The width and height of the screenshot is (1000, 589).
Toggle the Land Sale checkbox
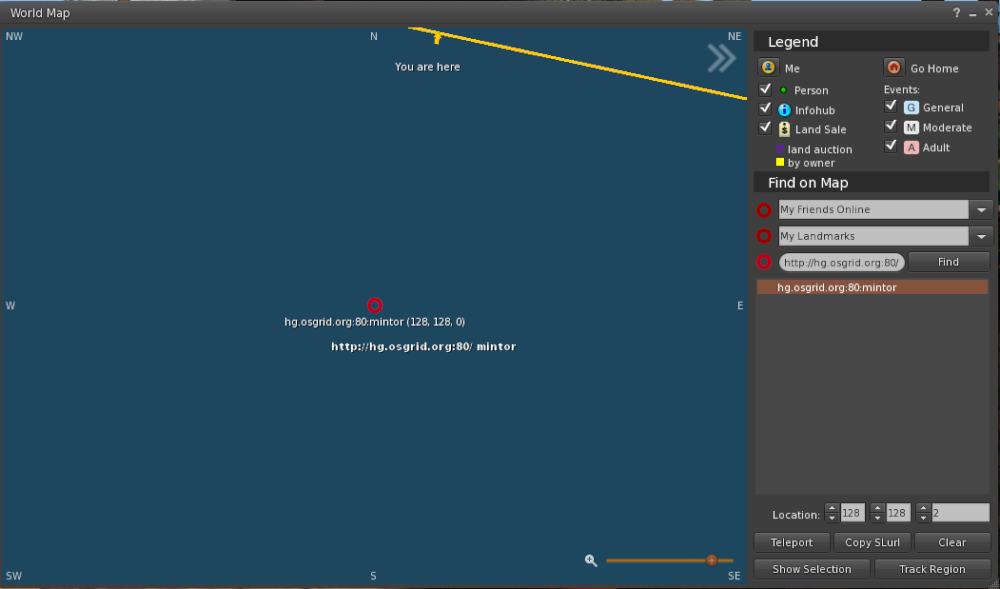coord(766,128)
